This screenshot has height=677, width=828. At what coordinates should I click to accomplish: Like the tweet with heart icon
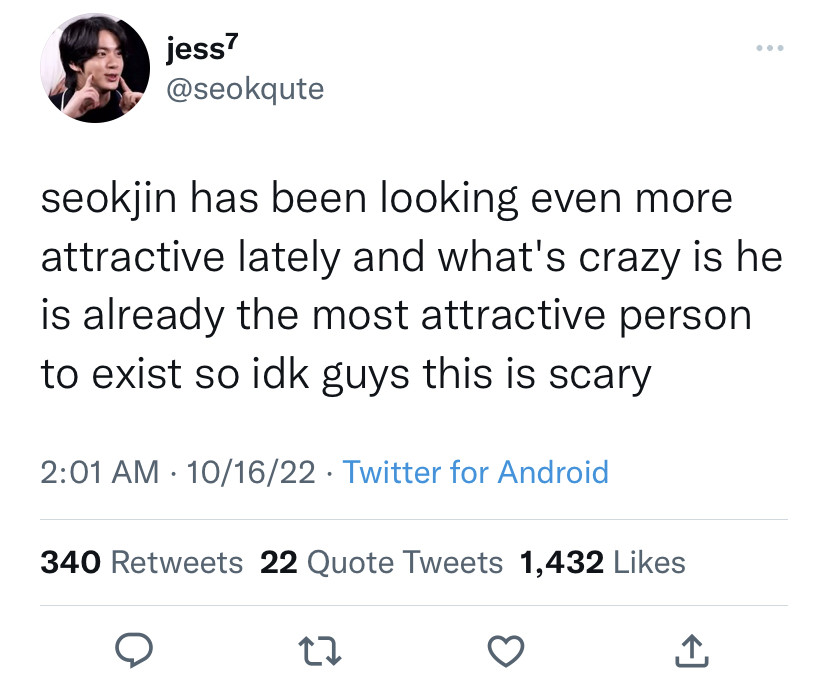tap(506, 651)
